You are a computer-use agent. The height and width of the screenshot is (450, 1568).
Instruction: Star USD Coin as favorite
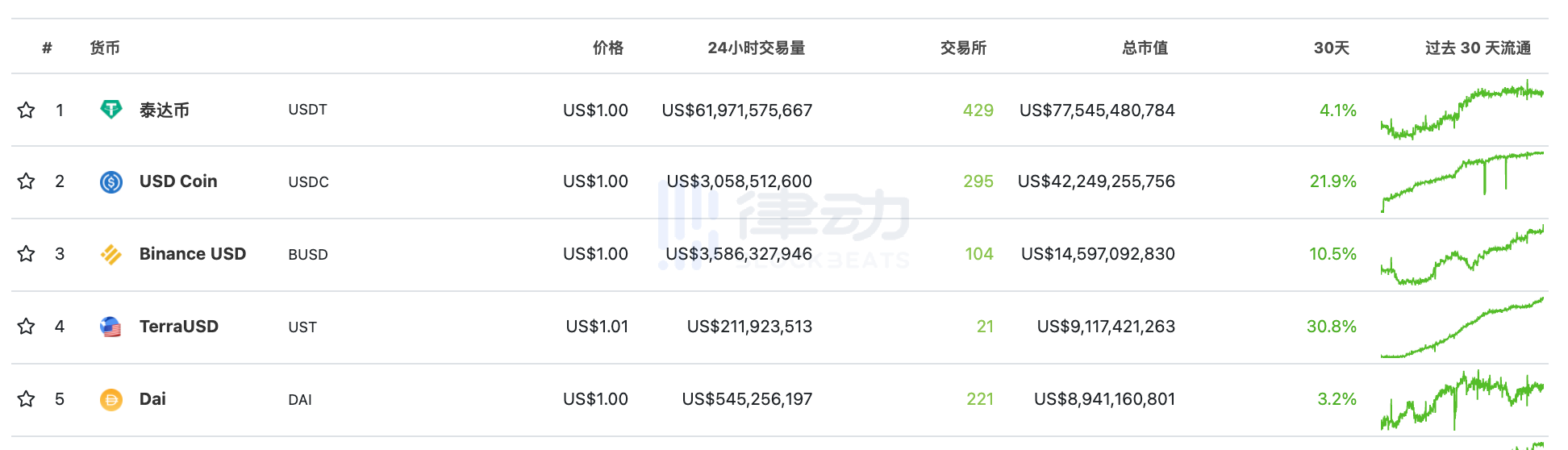tap(27, 181)
